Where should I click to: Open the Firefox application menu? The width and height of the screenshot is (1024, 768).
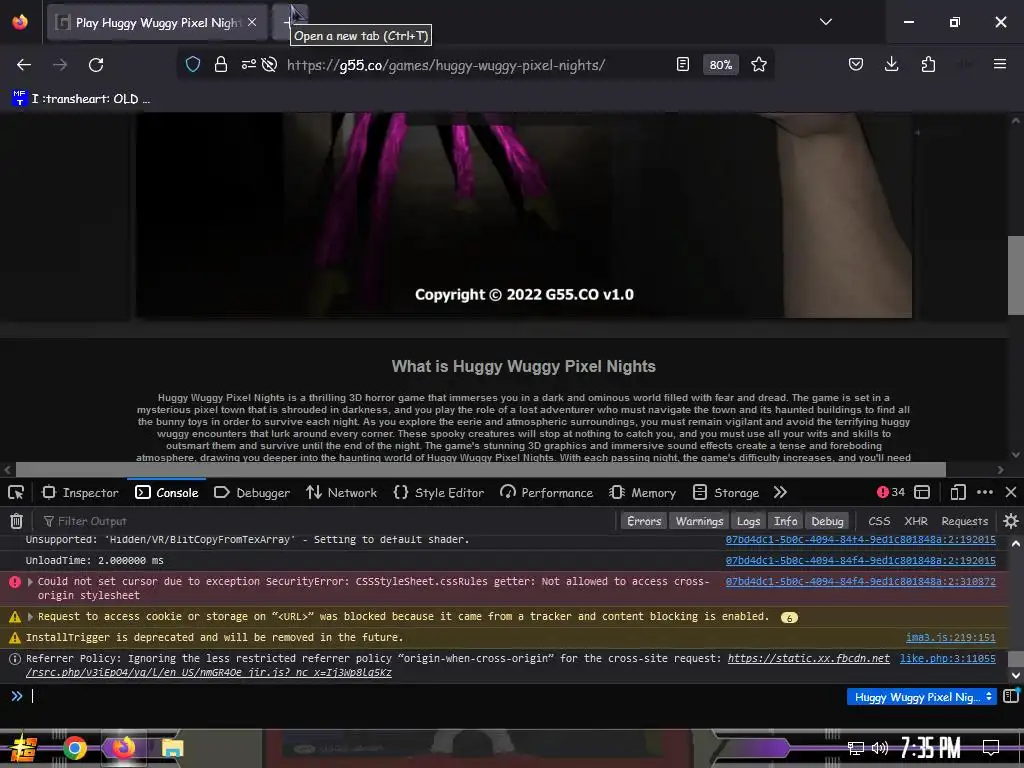click(x=1000, y=64)
